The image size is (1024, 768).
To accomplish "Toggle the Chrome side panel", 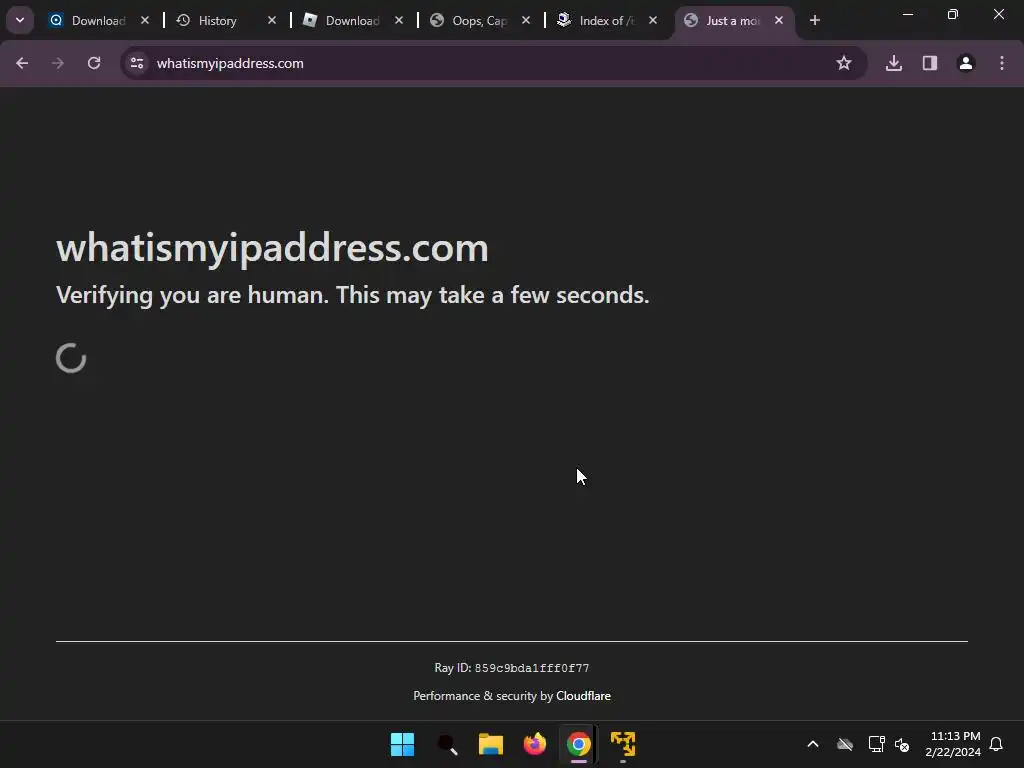I will tap(930, 63).
